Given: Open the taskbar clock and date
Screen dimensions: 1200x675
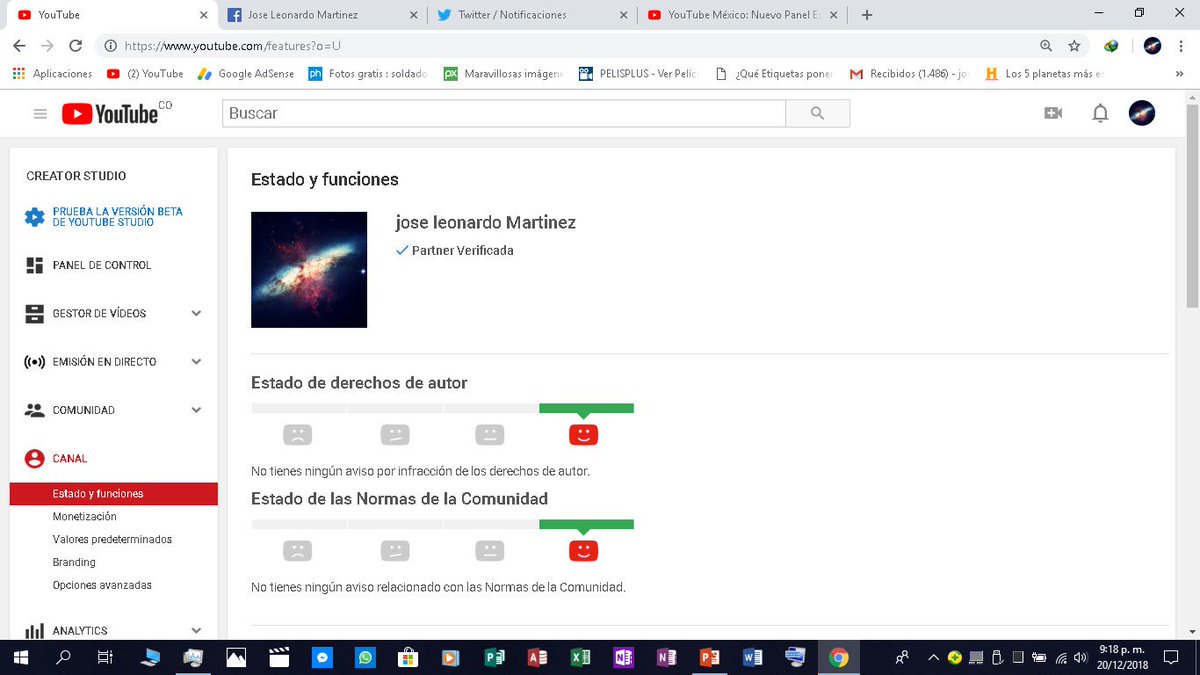Looking at the screenshot, I should coord(1124,657).
